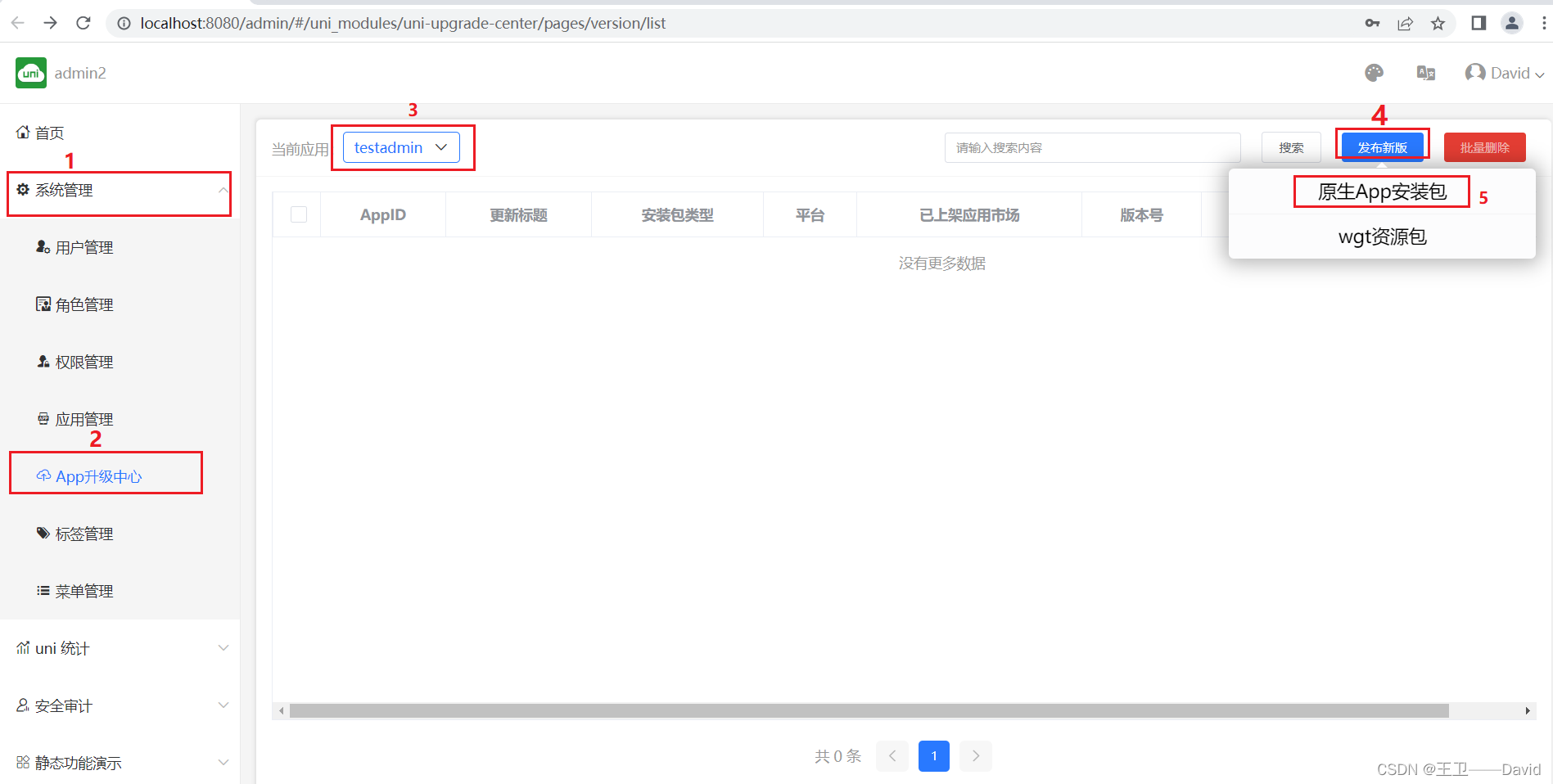Image resolution: width=1553 pixels, height=784 pixels.
Task: Open 菜单管理 in the sidebar
Action: coord(120,591)
